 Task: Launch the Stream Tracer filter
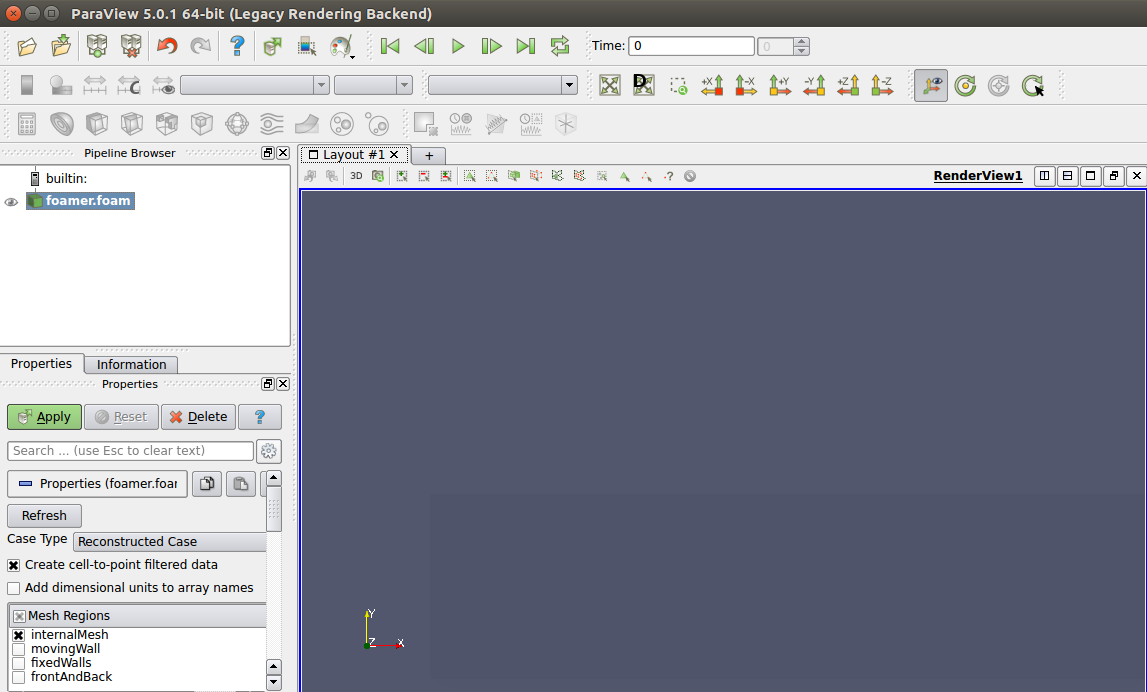tap(271, 123)
